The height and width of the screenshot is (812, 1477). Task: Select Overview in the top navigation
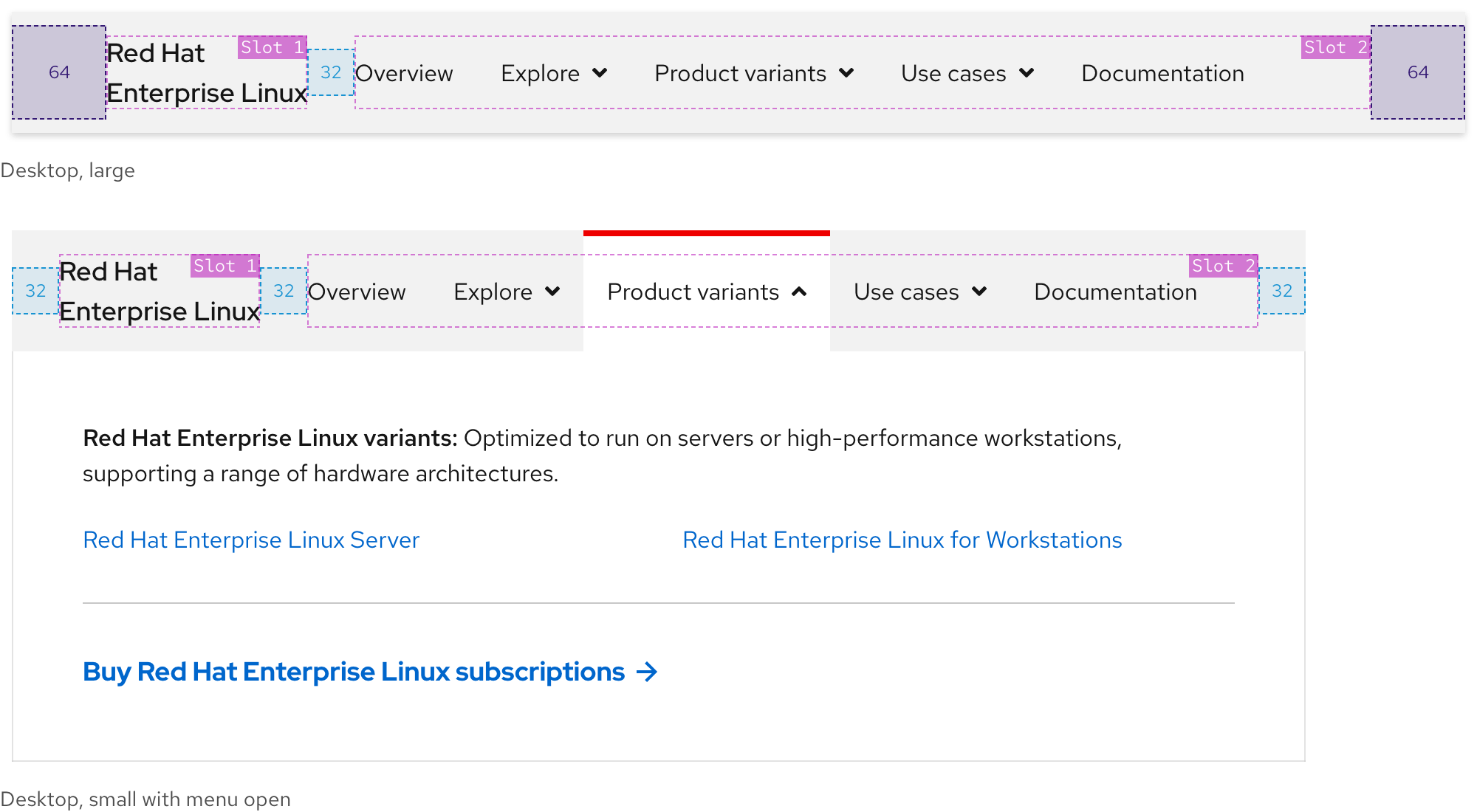(x=404, y=73)
